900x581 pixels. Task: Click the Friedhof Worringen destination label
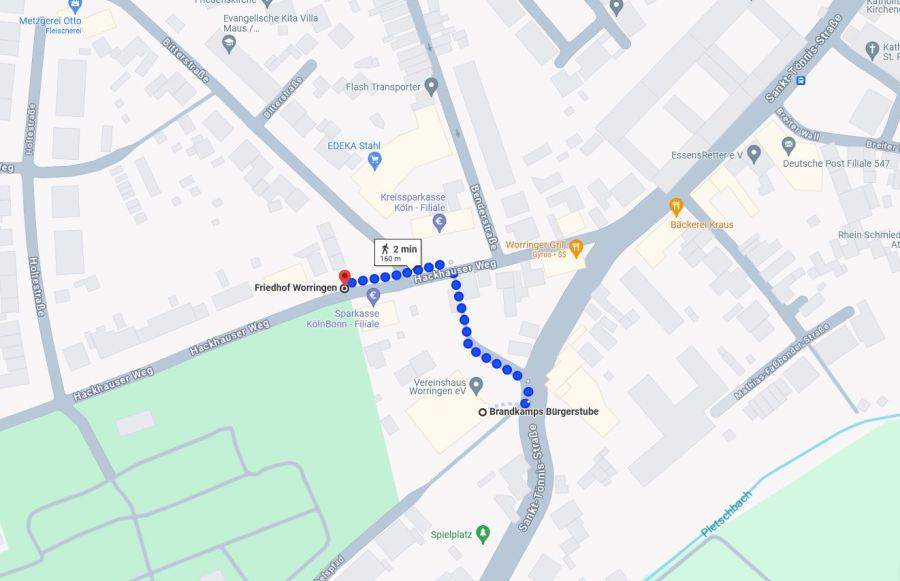[296, 288]
